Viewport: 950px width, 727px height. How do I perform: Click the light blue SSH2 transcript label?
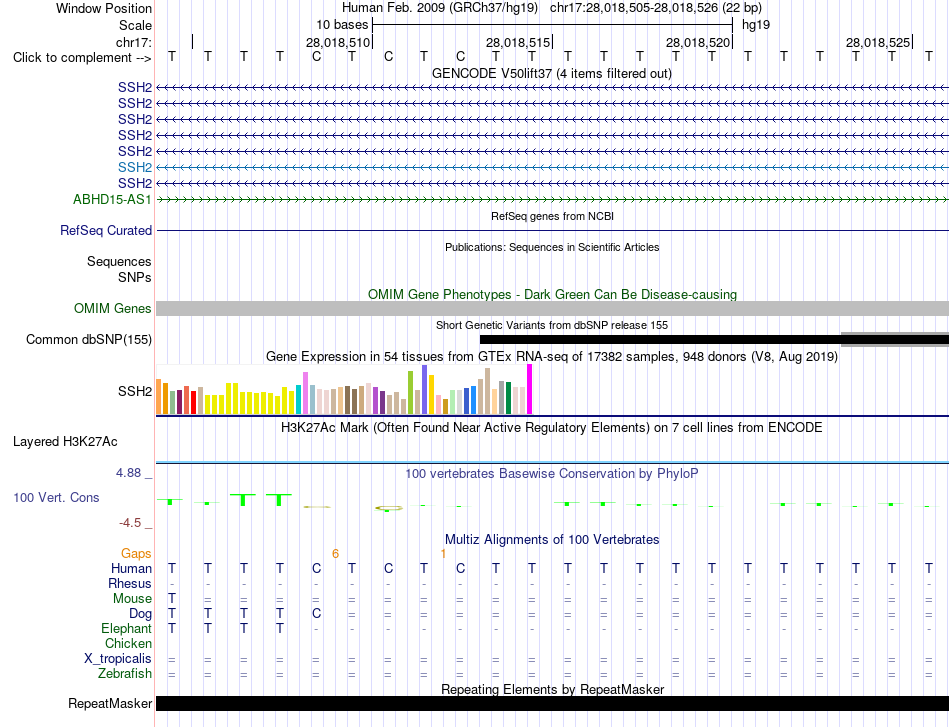[x=135, y=167]
